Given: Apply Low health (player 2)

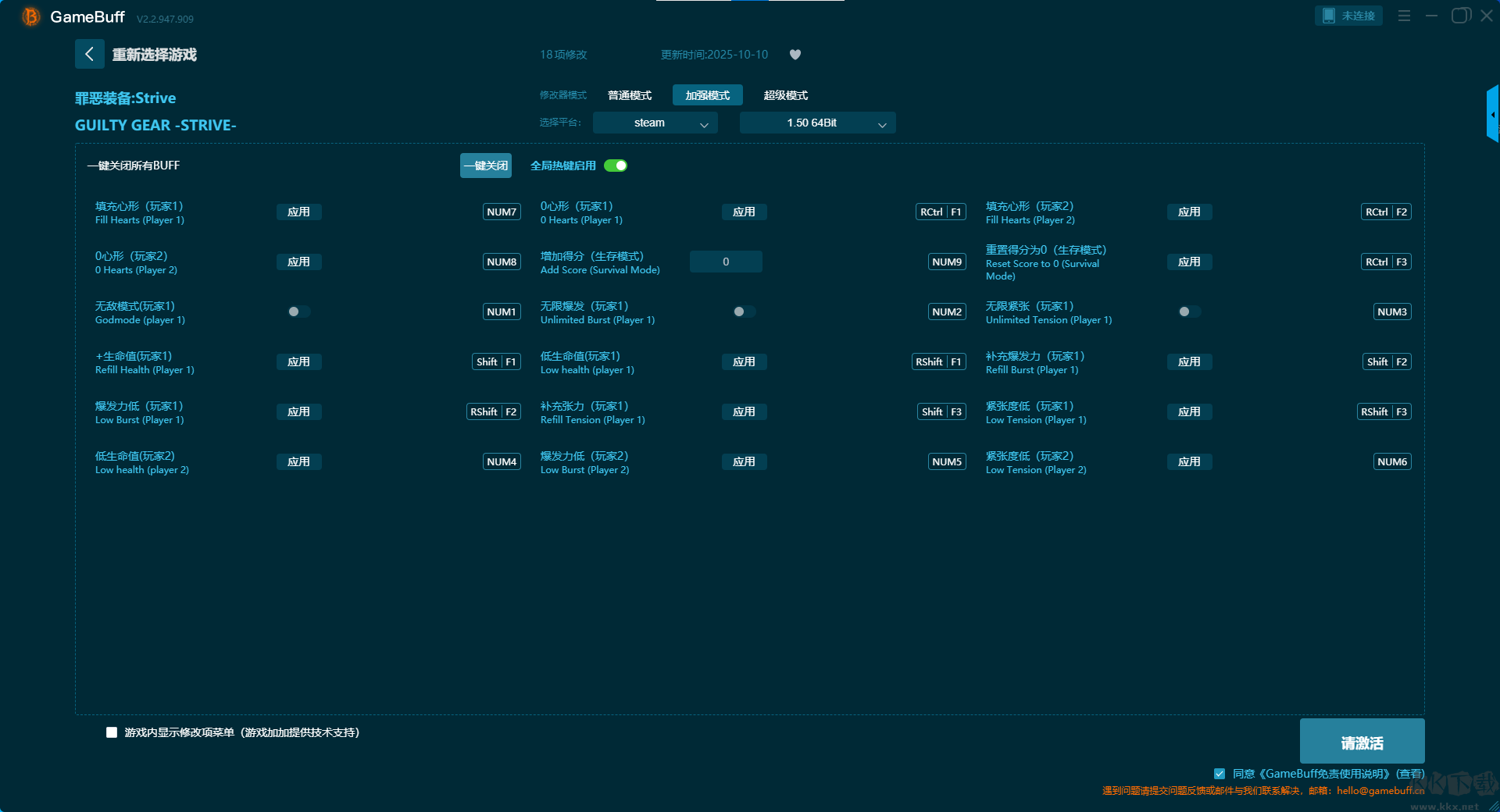Looking at the screenshot, I should click(298, 461).
